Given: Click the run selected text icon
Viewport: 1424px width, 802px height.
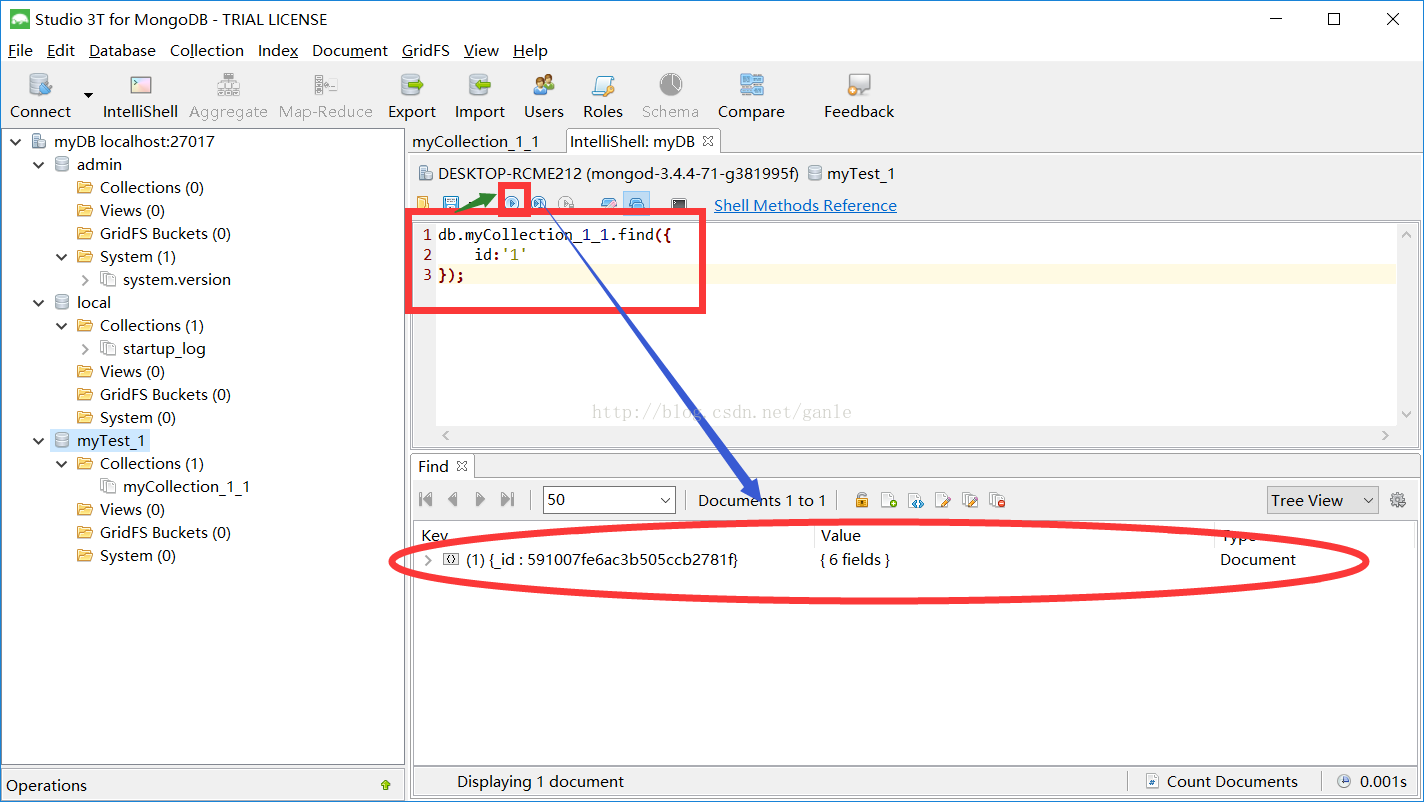Looking at the screenshot, I should coord(566,203).
